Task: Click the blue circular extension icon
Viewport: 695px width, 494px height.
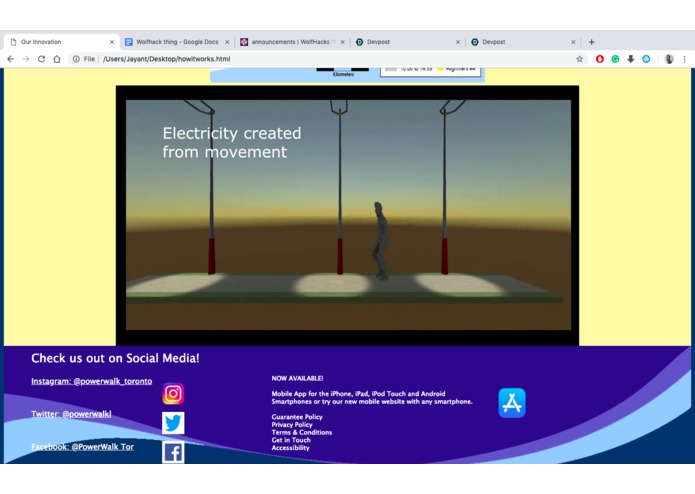Action: (646, 59)
